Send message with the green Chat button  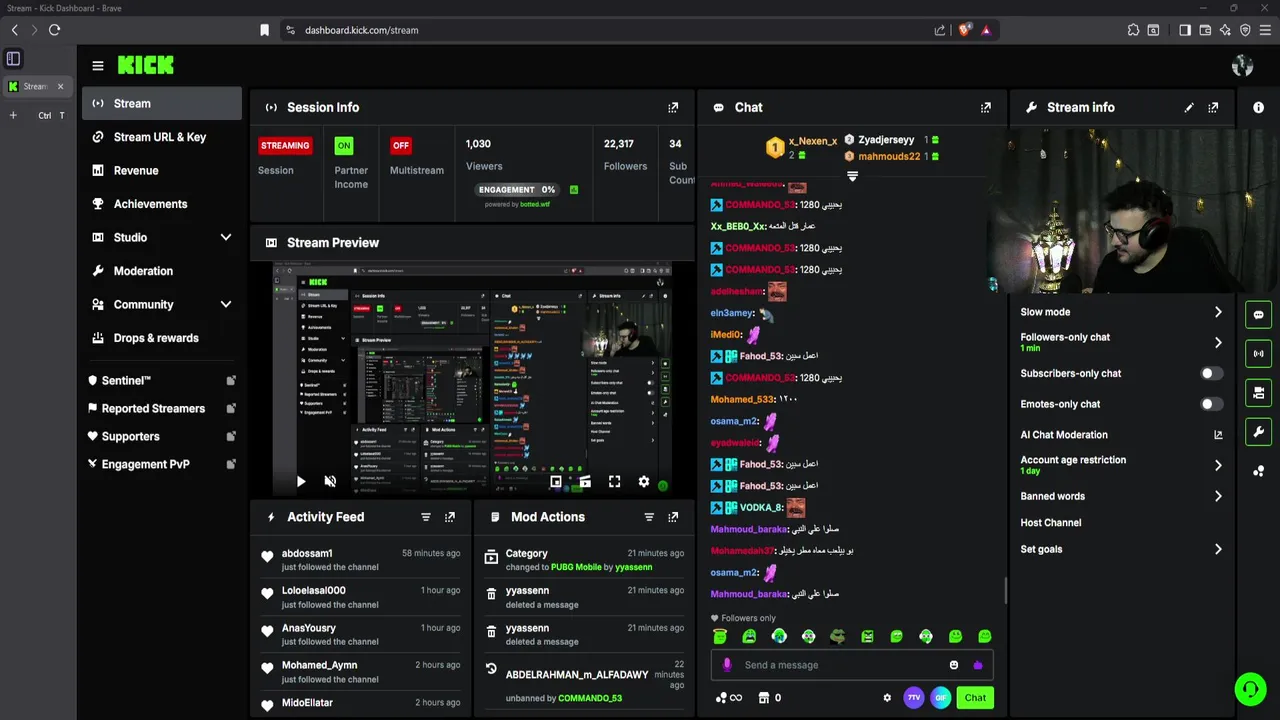click(x=975, y=698)
